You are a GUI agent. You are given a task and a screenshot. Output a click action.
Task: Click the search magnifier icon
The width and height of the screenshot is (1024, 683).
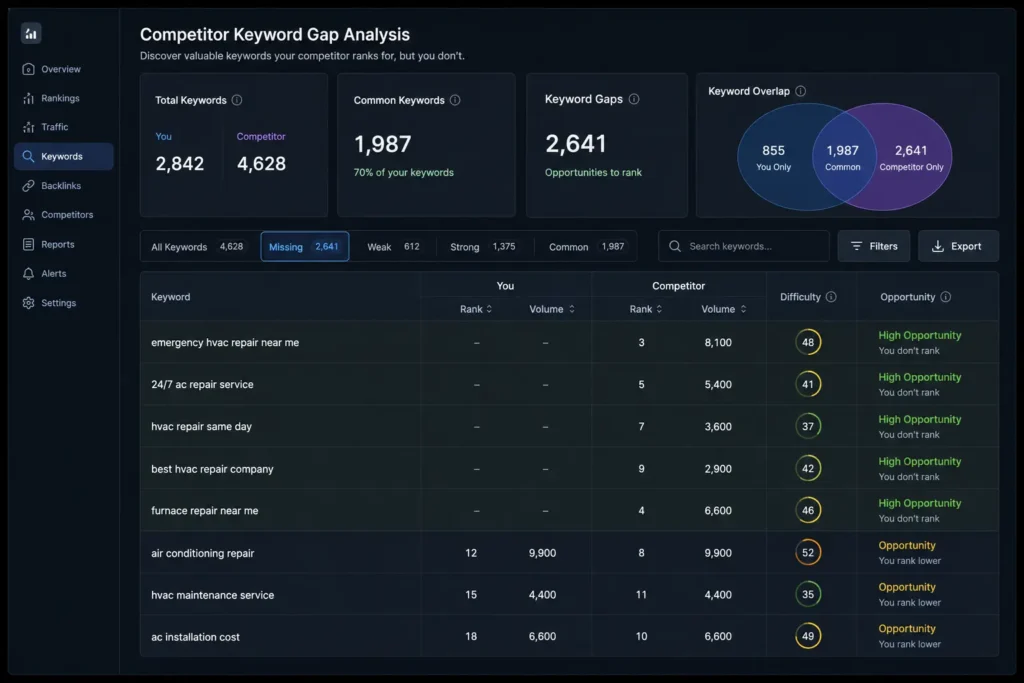pos(675,246)
